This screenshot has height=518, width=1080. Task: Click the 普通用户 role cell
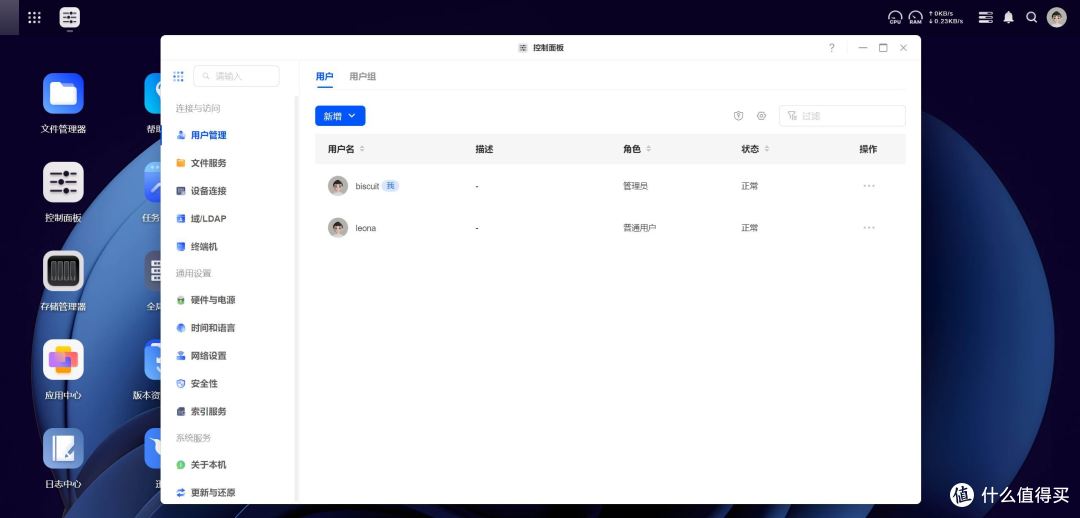pyautogui.click(x=639, y=228)
